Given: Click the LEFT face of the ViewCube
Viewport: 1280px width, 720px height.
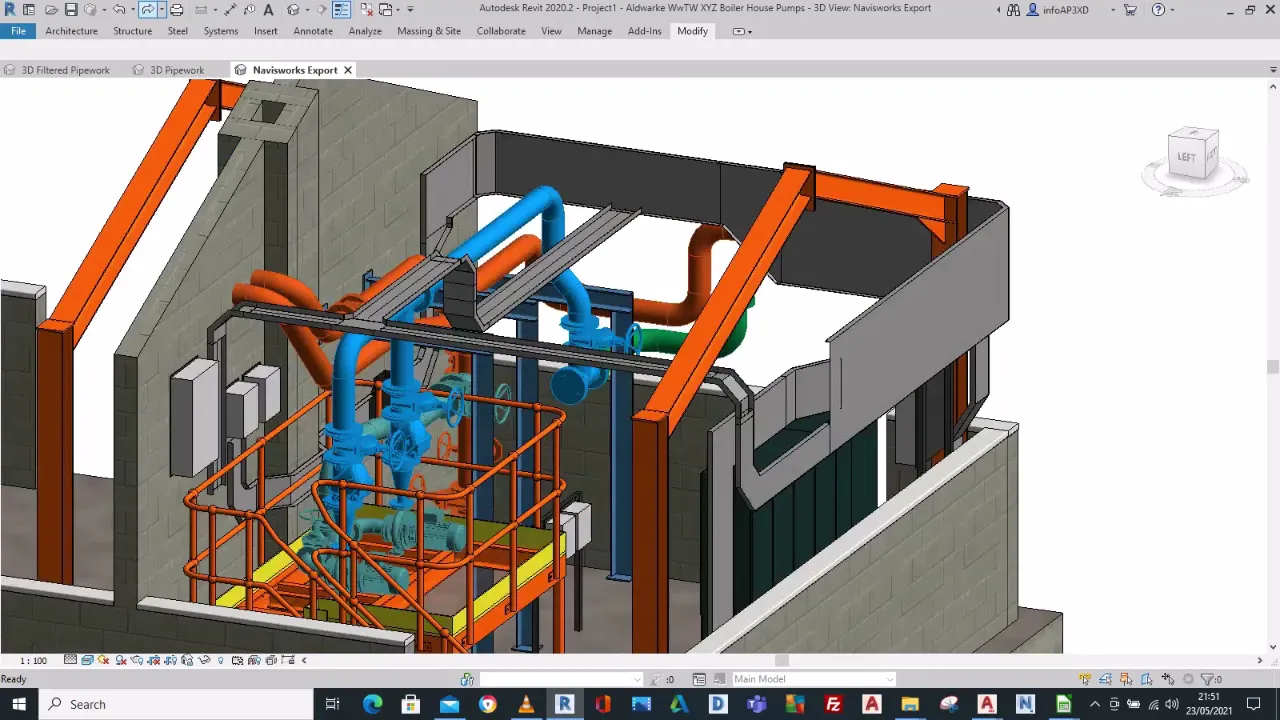Looking at the screenshot, I should click(x=1187, y=156).
